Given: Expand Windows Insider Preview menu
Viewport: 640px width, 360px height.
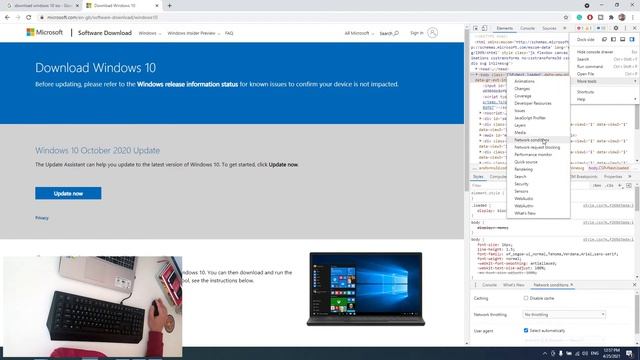Looking at the screenshot, I should coord(194,33).
